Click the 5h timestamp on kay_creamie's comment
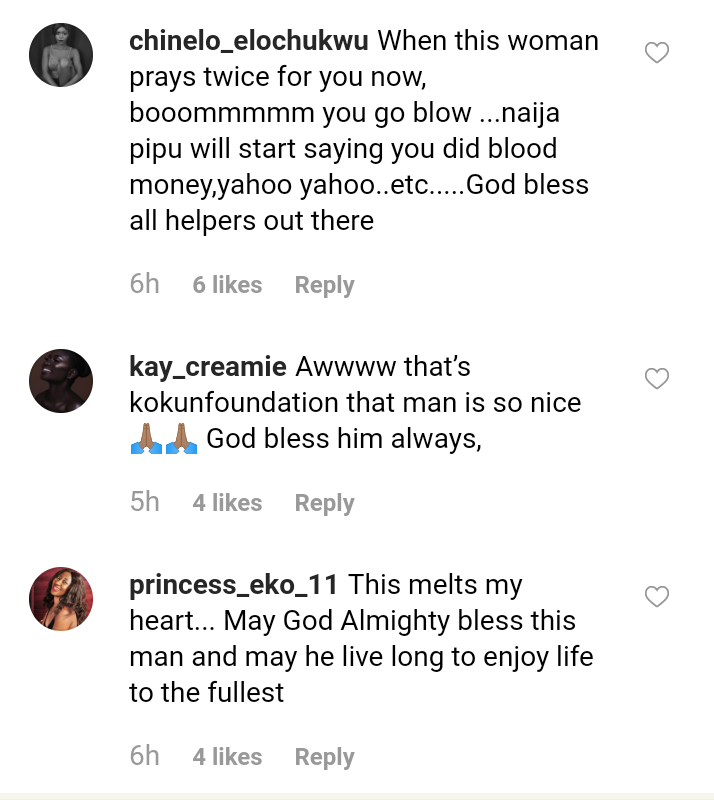714x800 pixels. (x=144, y=502)
